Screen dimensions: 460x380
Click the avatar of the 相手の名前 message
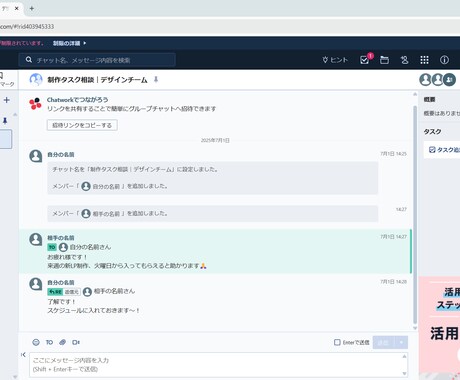(x=36, y=239)
